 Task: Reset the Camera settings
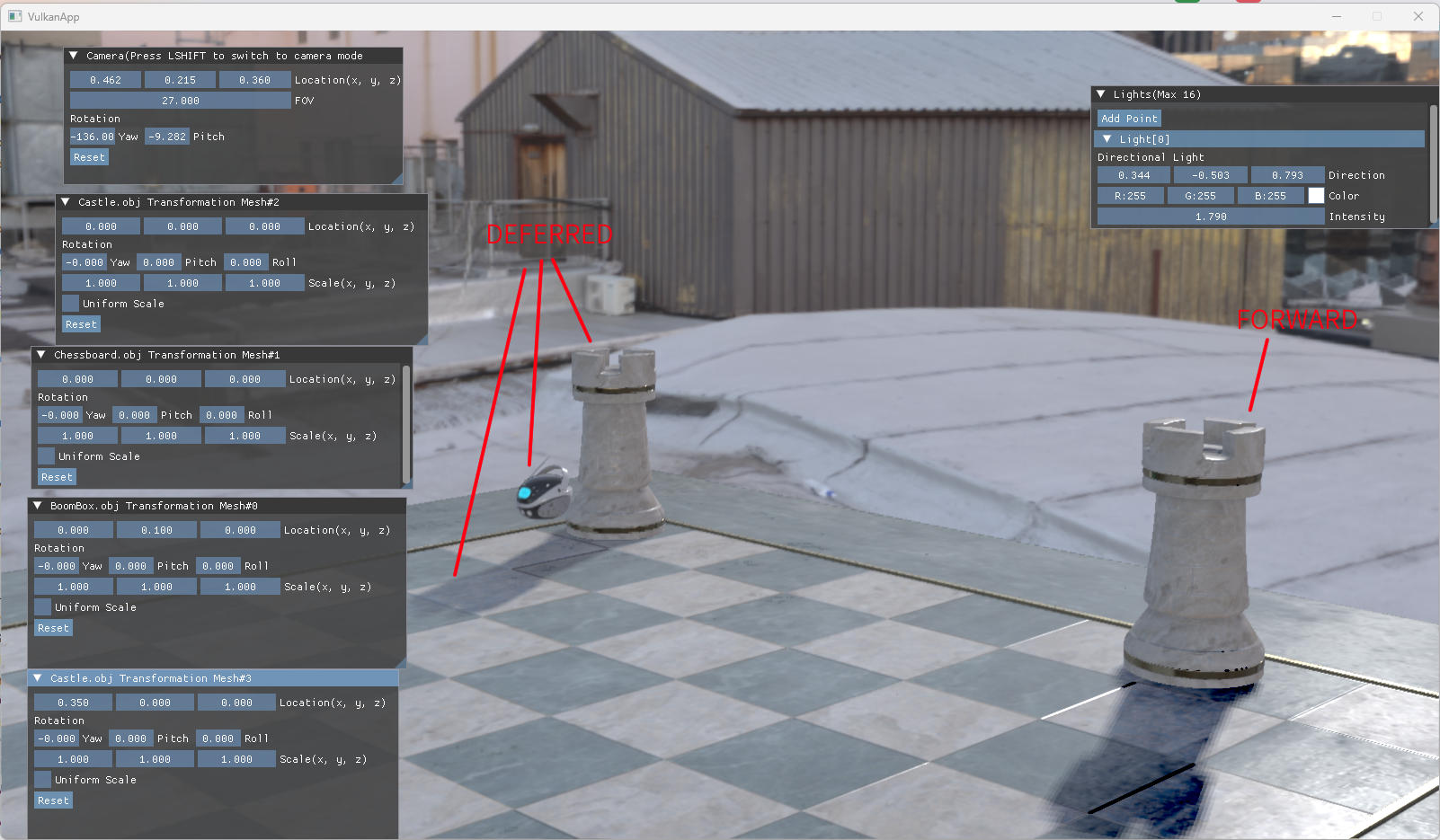pos(89,157)
